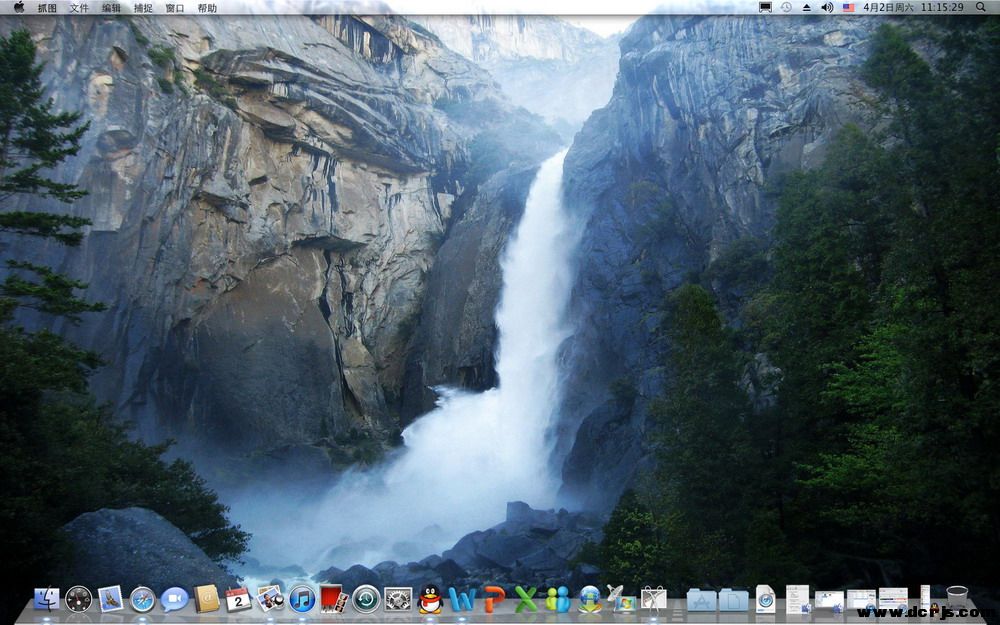Open the Applications folder stack in Dock
This screenshot has width=1000, height=625.
click(701, 600)
